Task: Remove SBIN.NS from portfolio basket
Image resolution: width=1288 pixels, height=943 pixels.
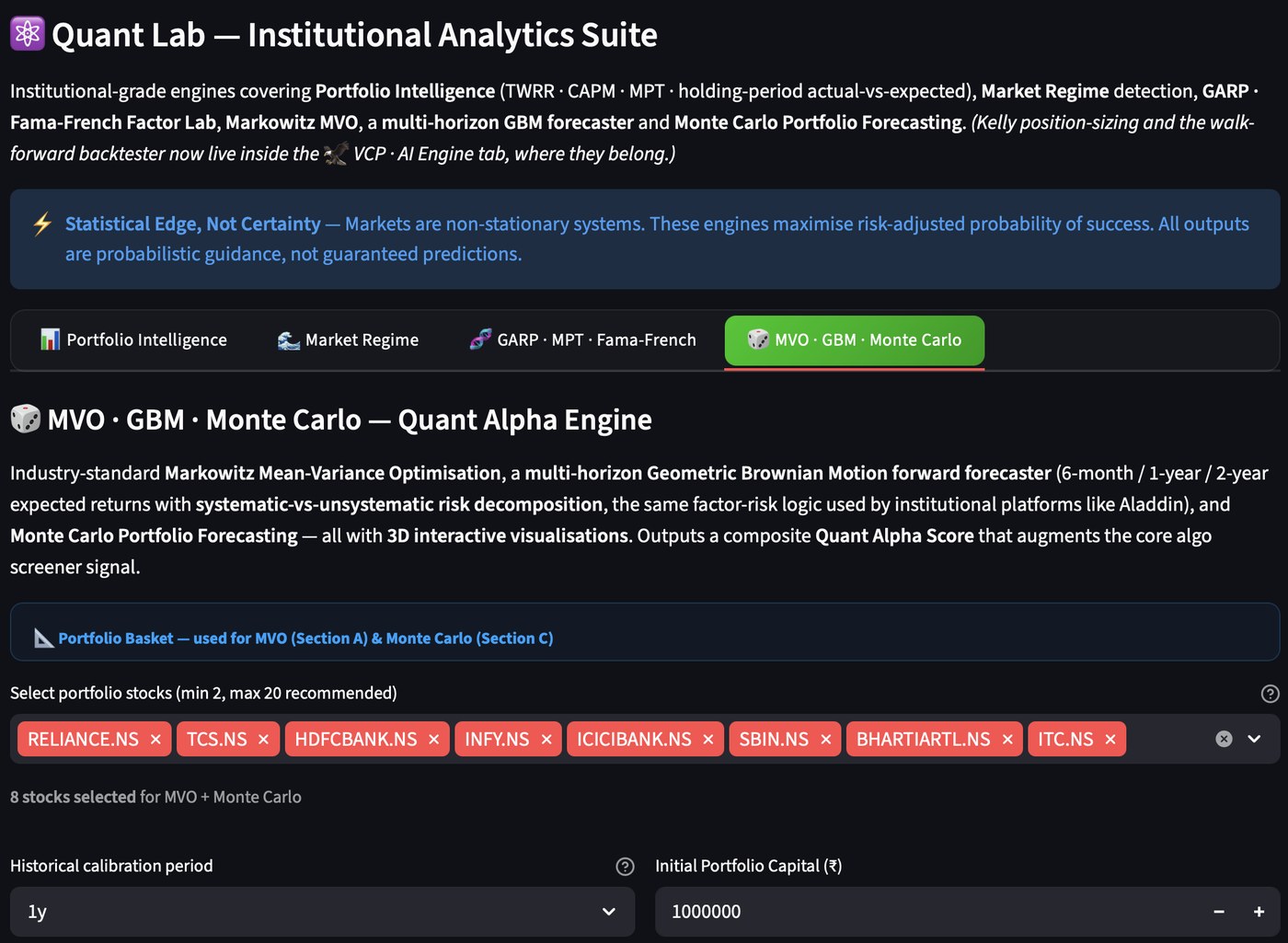Action: tap(825, 740)
